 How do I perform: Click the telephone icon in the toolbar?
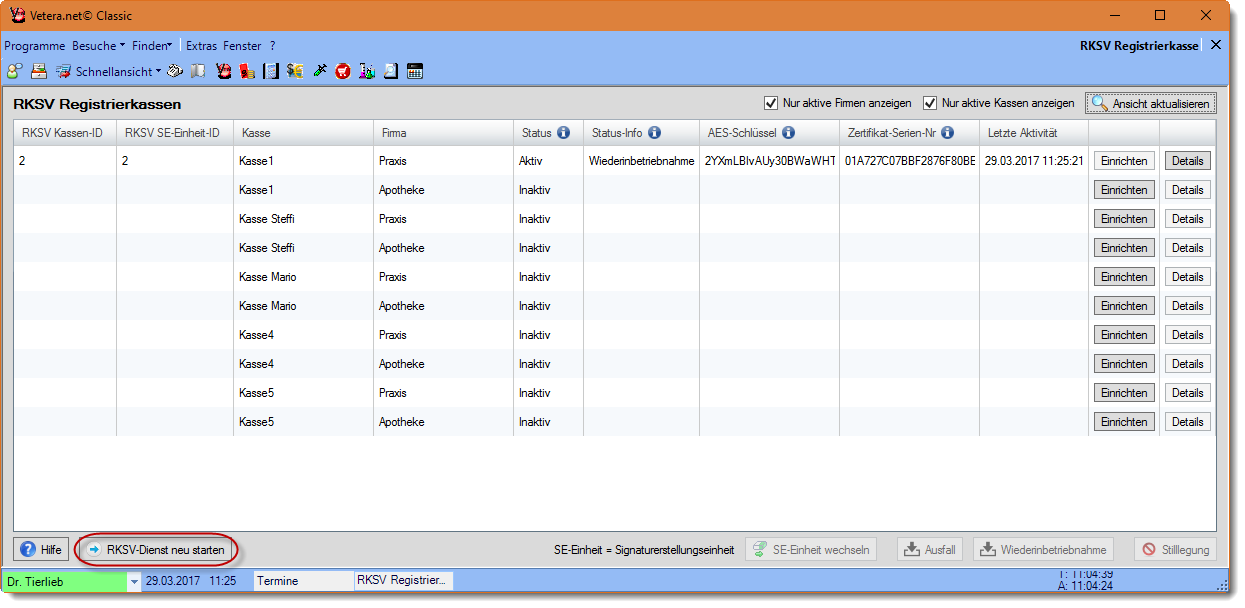click(x=174, y=71)
